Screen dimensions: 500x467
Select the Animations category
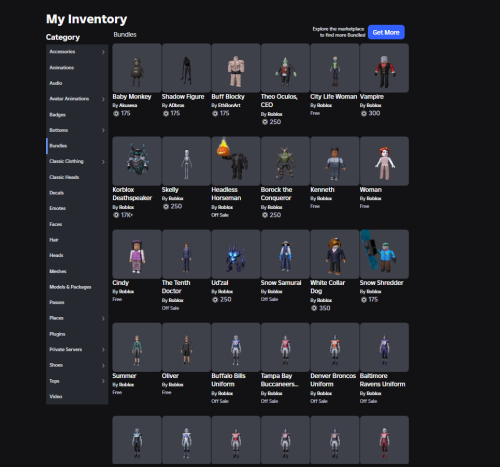pos(77,68)
